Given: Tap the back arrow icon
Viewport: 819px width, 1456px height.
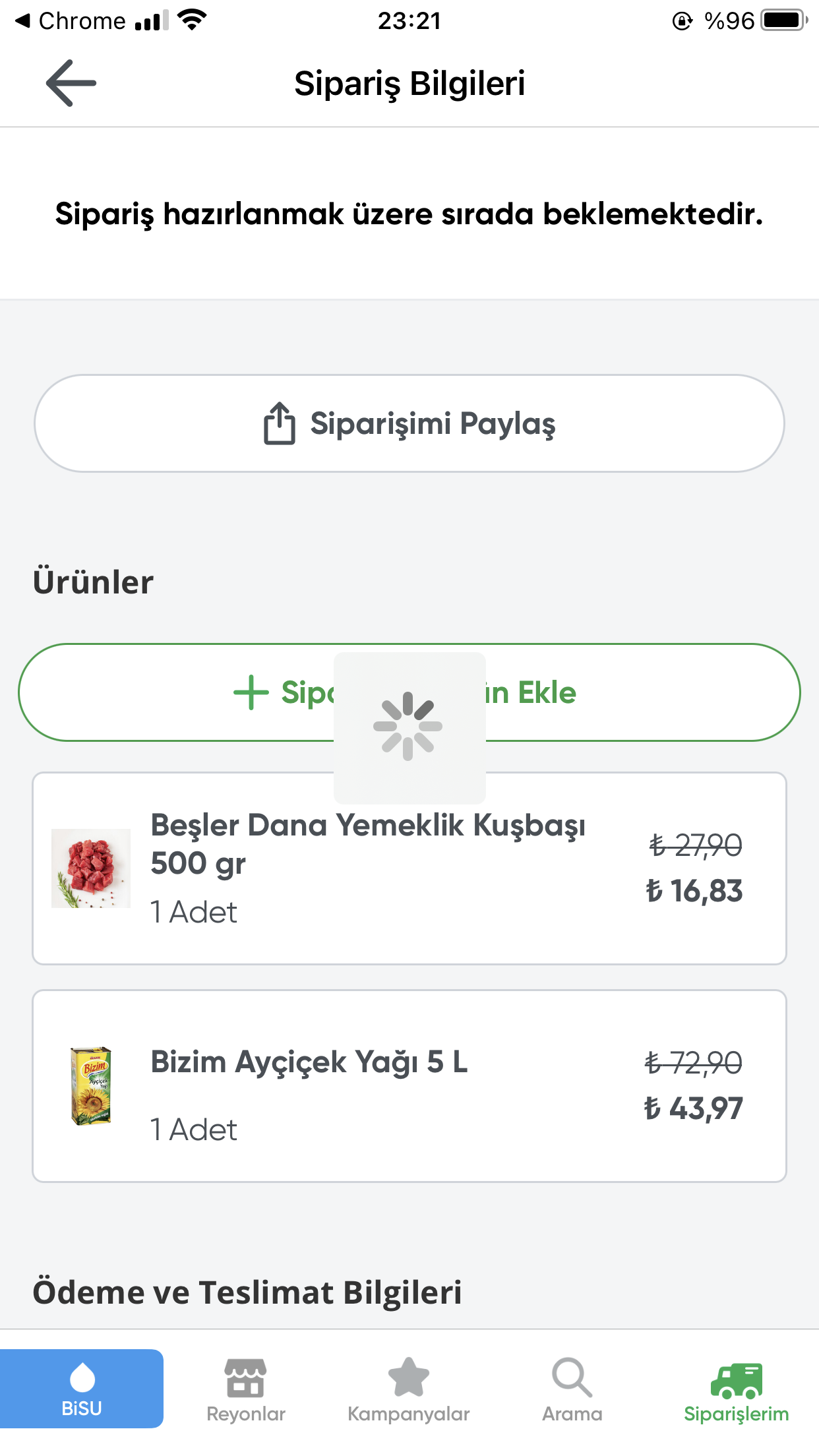Looking at the screenshot, I should pyautogui.click(x=71, y=83).
